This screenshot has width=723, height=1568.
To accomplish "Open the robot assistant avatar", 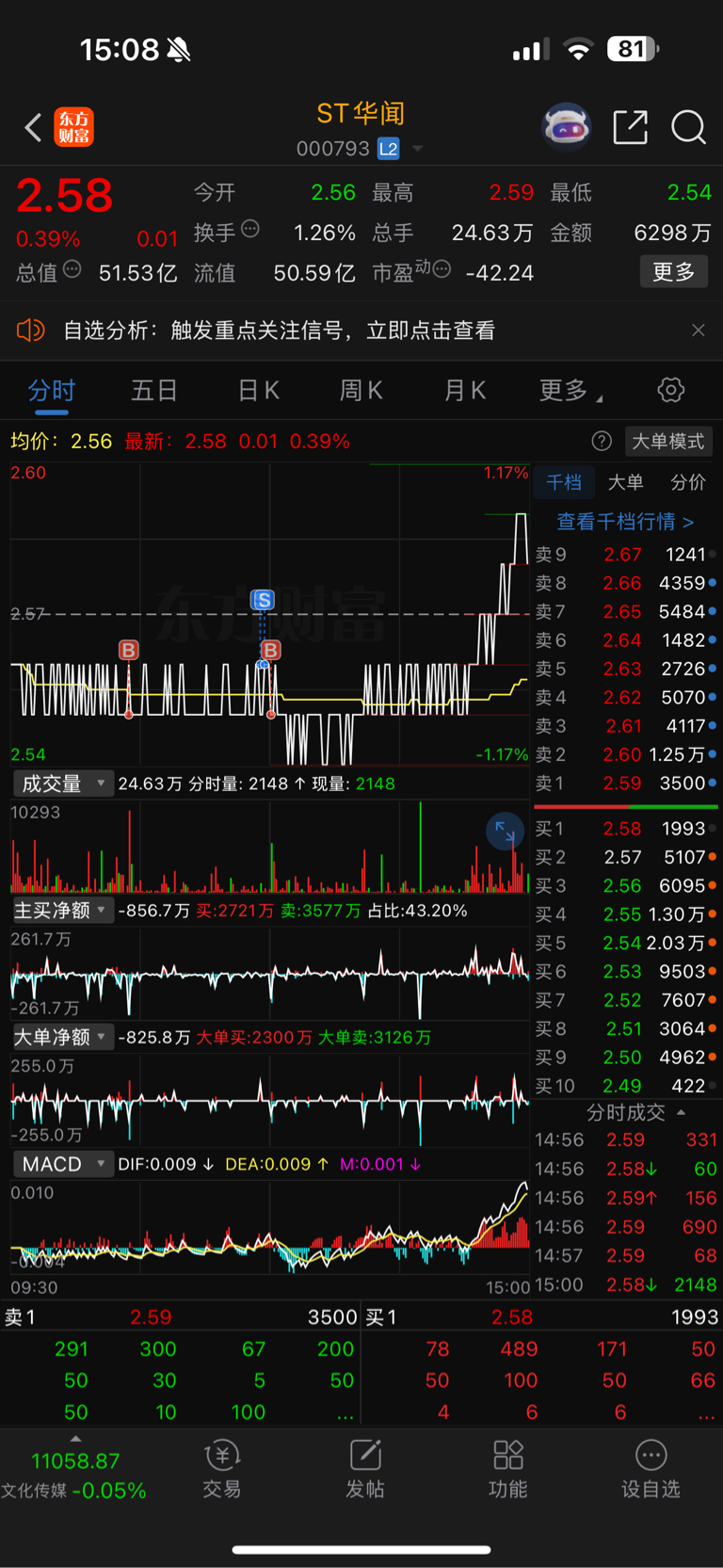I will coord(566,126).
